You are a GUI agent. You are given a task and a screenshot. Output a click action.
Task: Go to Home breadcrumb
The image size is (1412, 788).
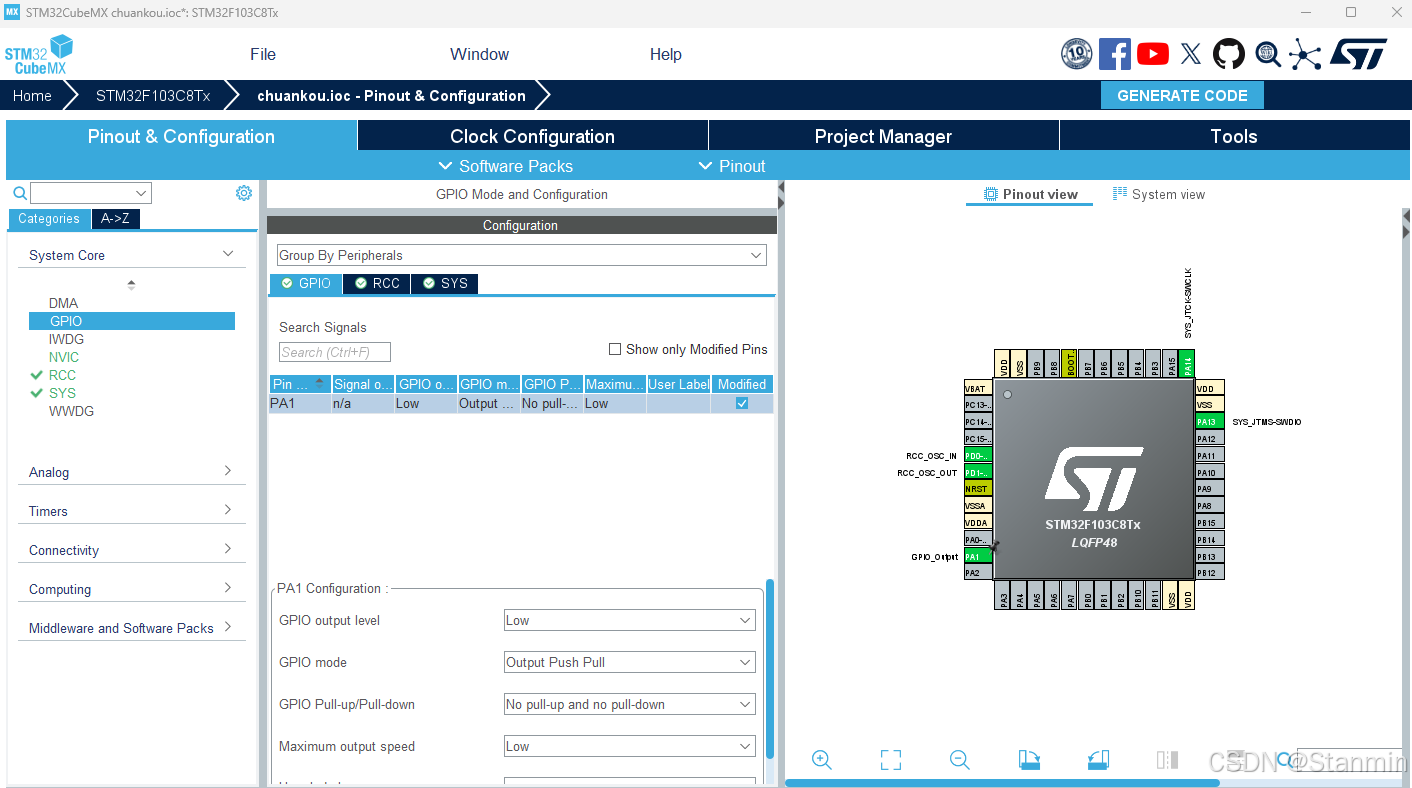click(32, 96)
